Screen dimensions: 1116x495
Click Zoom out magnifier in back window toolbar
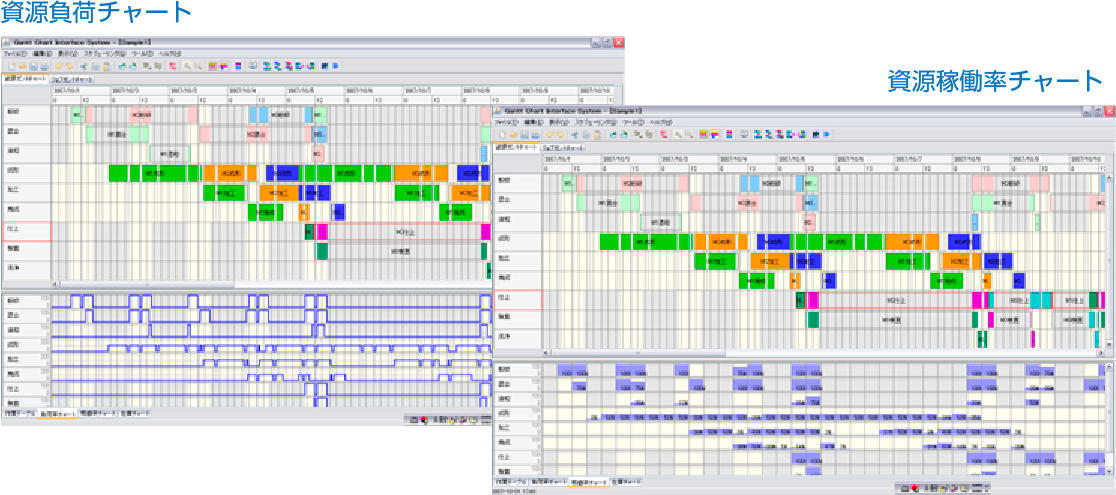(x=198, y=66)
